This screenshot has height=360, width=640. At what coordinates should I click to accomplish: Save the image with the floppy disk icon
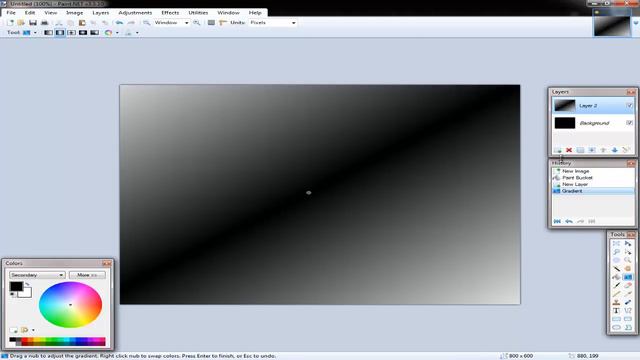coord(33,23)
